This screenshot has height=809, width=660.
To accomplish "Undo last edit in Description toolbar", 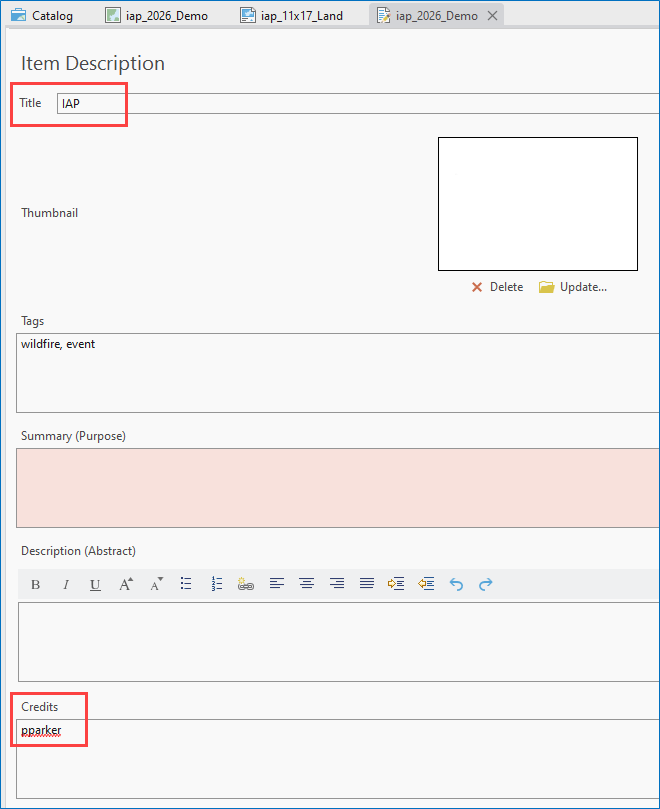I will tap(456, 585).
